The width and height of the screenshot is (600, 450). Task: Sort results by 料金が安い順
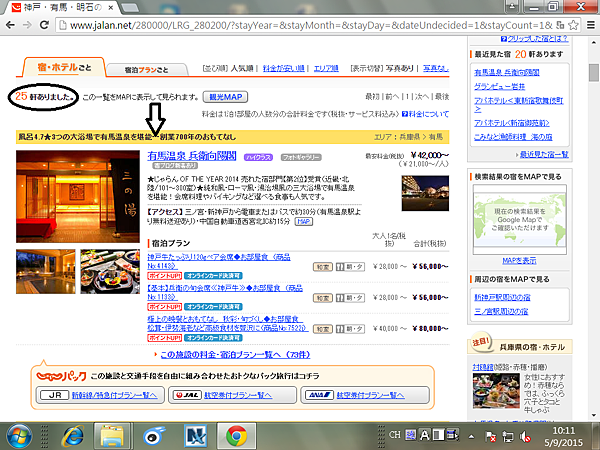pyautogui.click(x=284, y=68)
